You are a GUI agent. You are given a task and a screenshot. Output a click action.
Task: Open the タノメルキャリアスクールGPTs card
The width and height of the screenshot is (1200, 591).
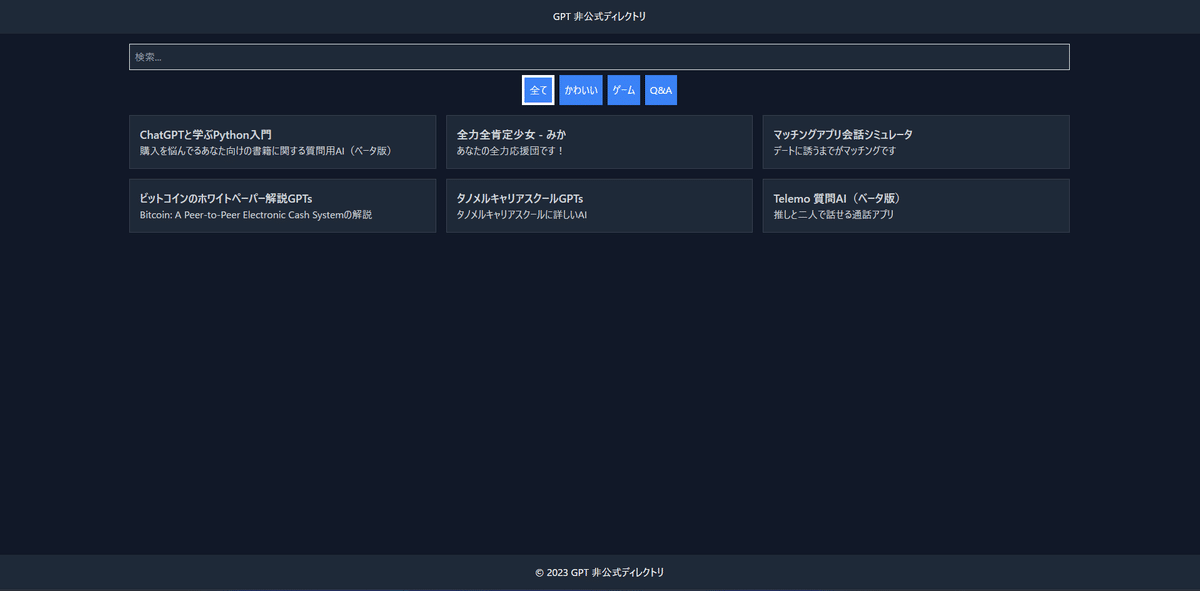[599, 206]
